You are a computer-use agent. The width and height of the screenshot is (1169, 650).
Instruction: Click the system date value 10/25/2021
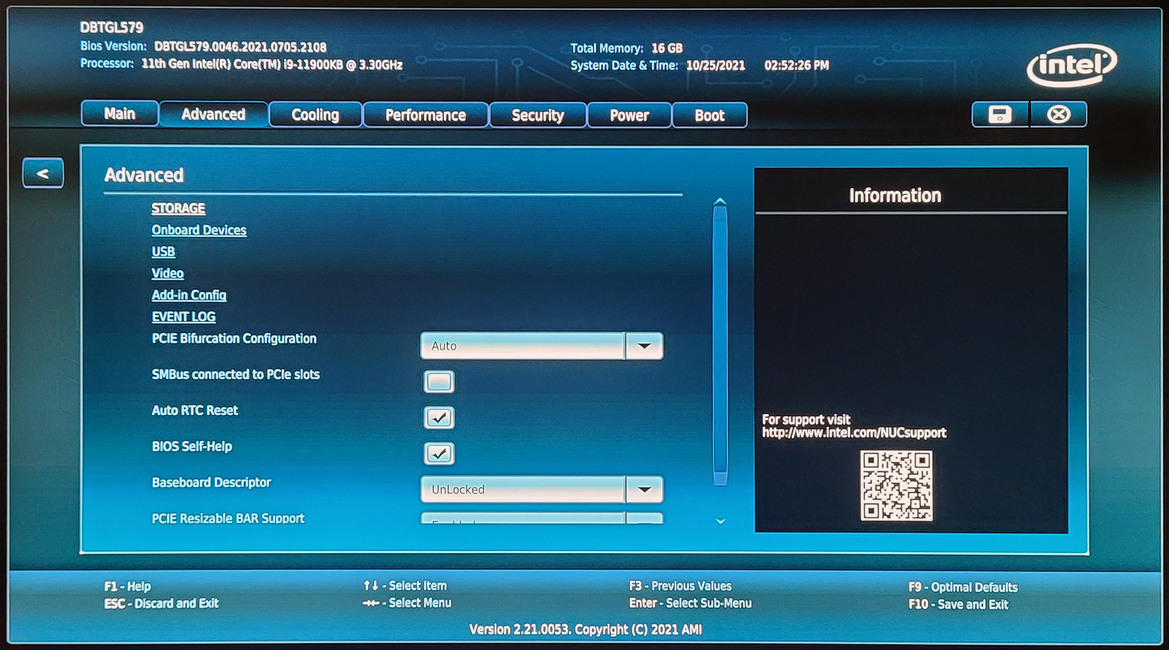(716, 66)
